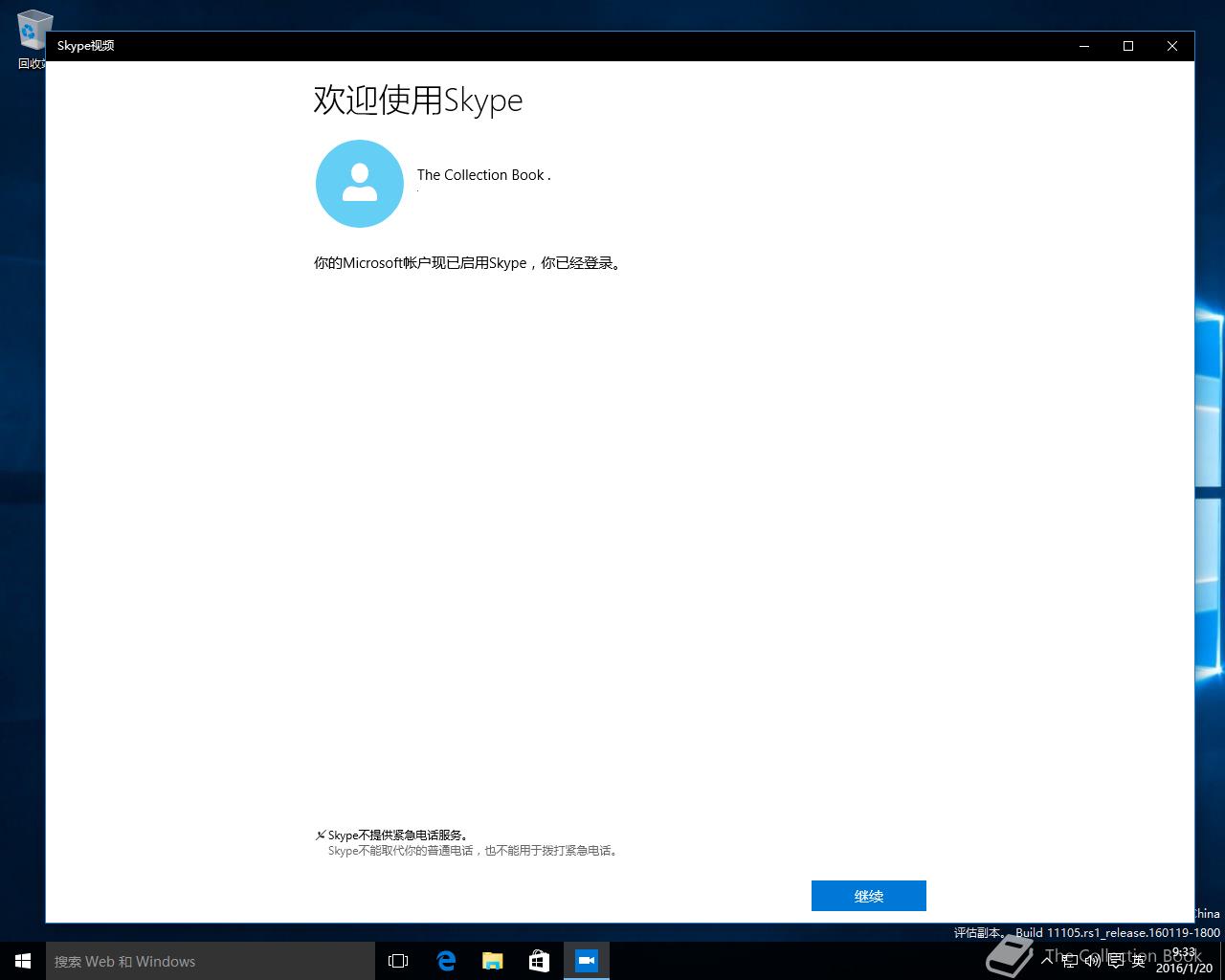Open the volume control tray icon

[1093, 961]
